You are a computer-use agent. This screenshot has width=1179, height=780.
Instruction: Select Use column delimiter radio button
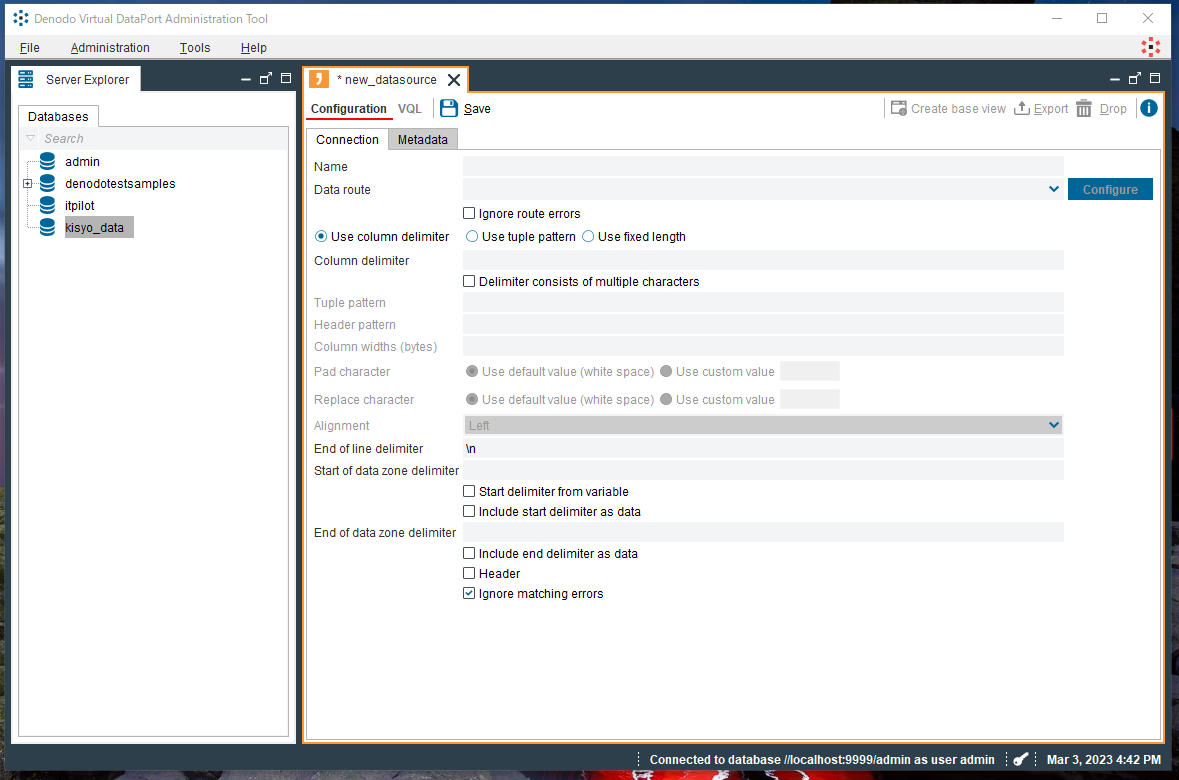(x=321, y=236)
